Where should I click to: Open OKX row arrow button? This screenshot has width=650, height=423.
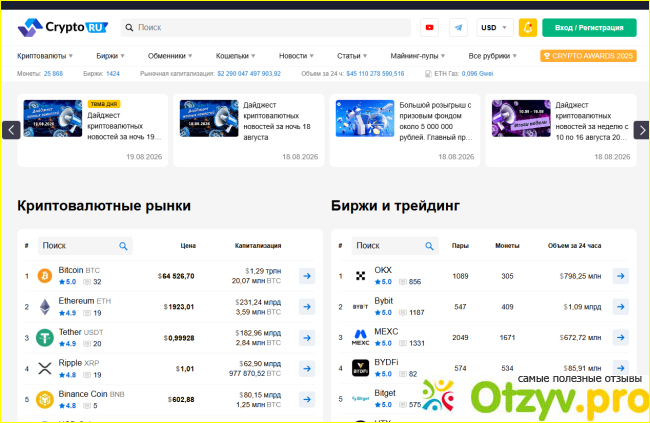tap(621, 276)
